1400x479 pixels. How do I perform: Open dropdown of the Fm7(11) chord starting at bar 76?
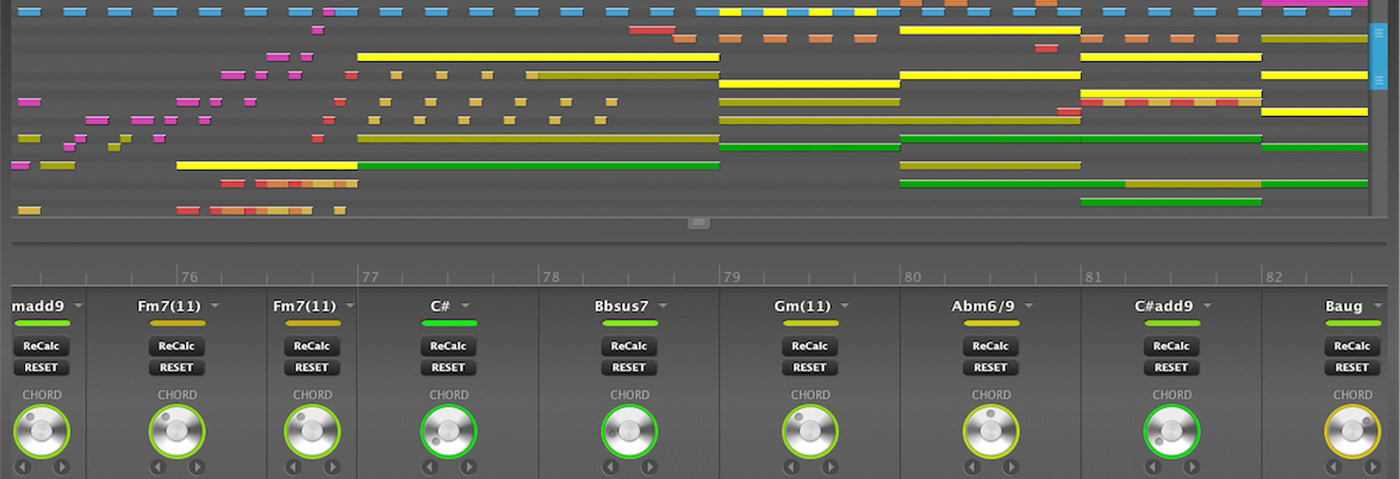click(x=214, y=306)
